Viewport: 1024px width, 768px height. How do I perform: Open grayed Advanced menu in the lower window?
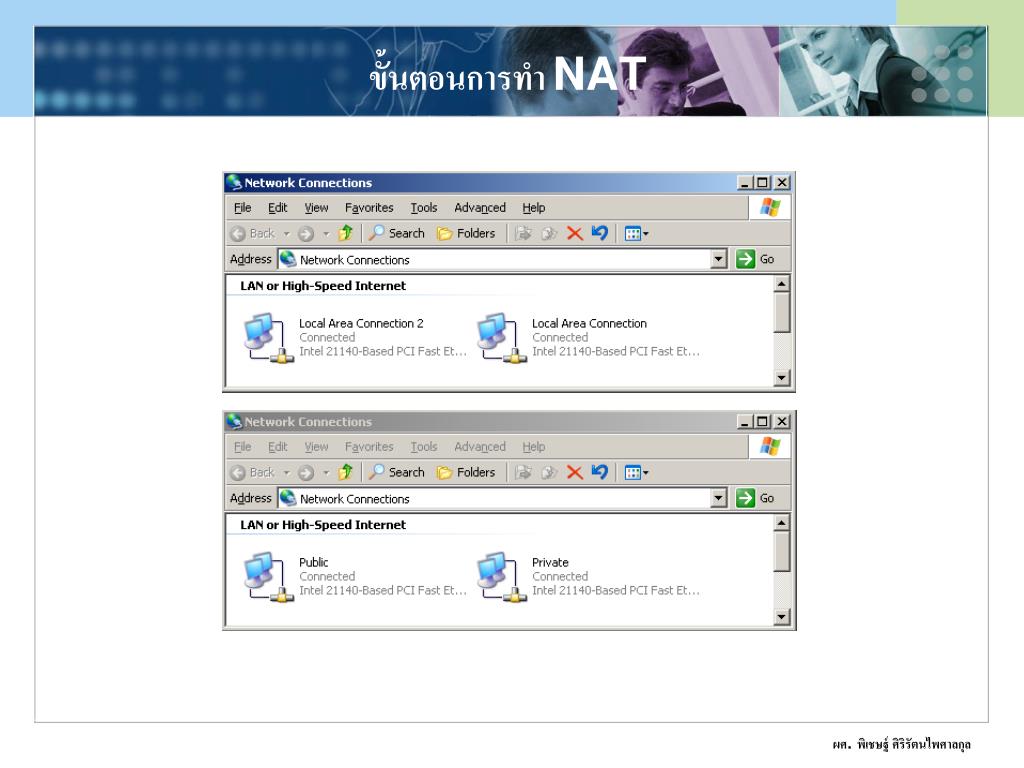tap(480, 447)
